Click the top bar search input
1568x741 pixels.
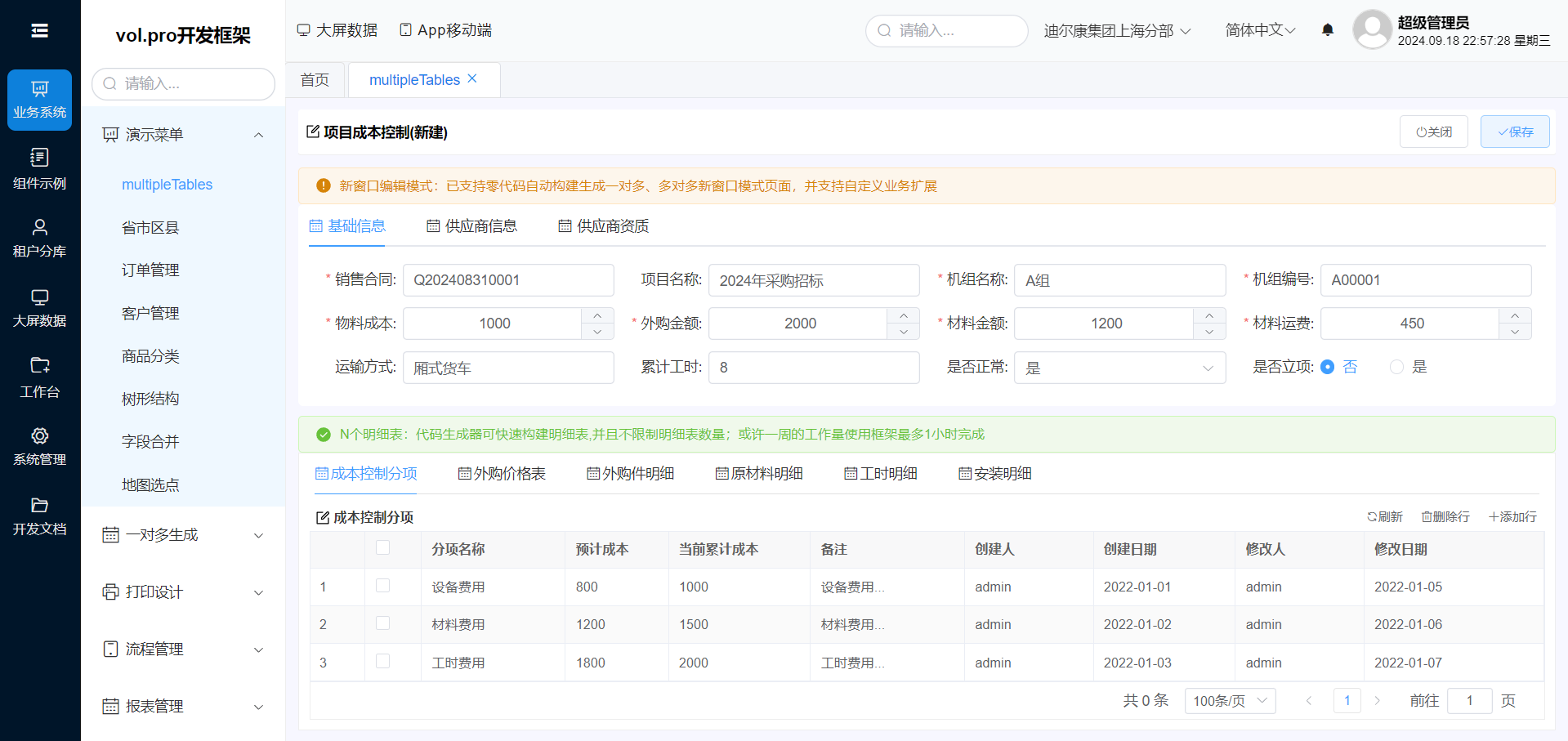pyautogui.click(x=946, y=30)
